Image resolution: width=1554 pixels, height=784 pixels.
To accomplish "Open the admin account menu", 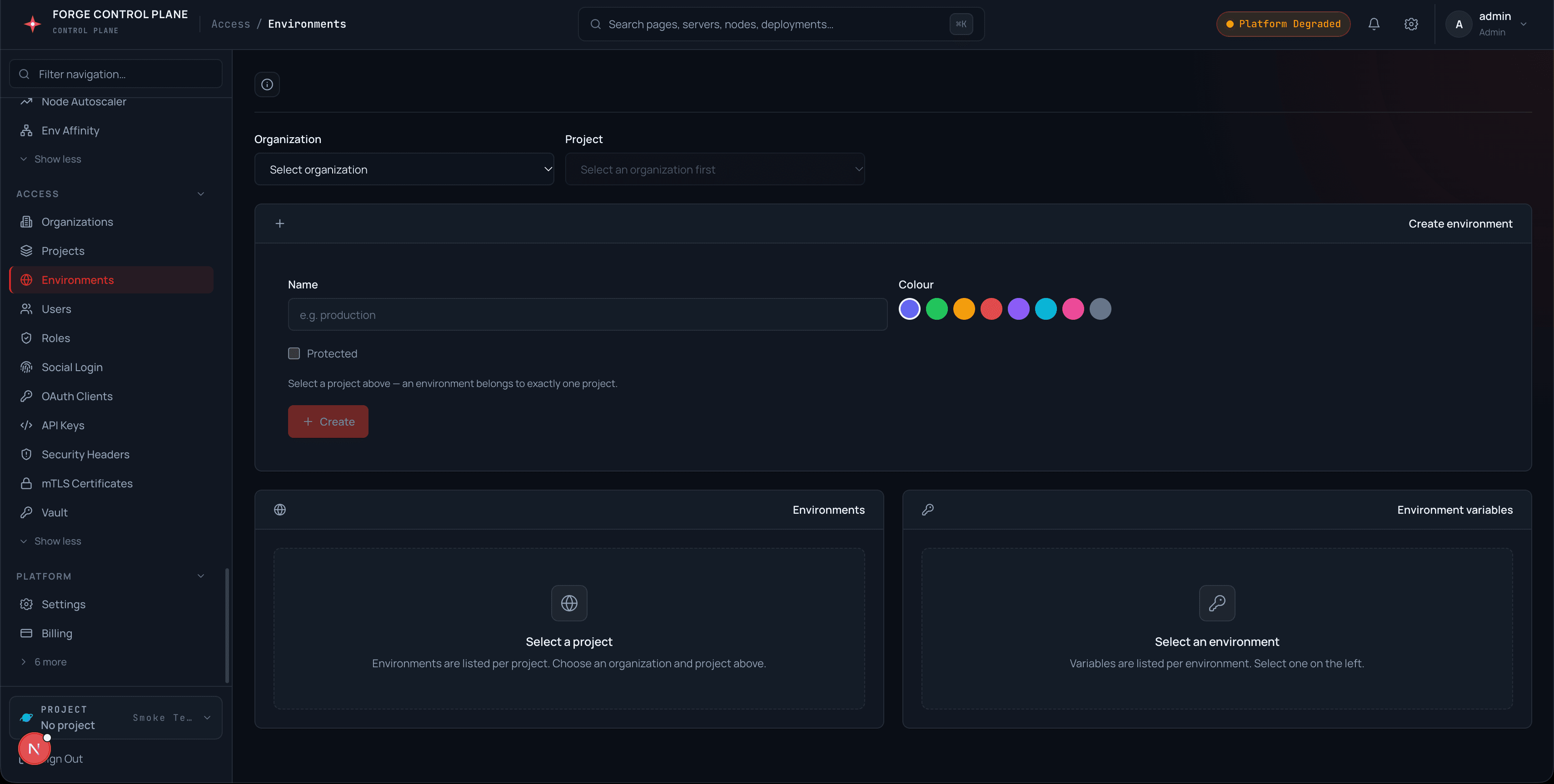I will (x=1486, y=24).
